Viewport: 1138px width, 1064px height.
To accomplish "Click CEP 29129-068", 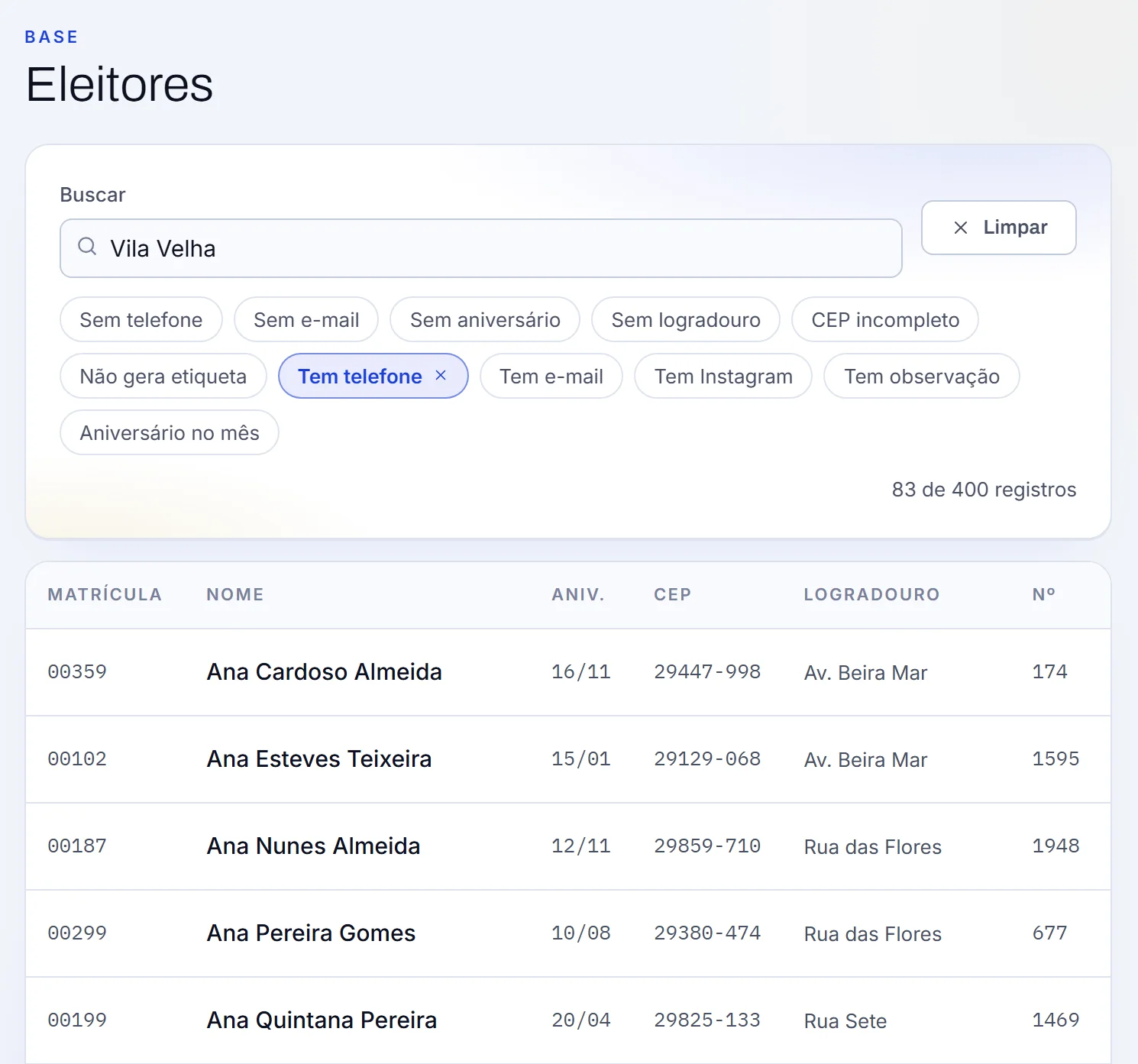I will [x=707, y=759].
